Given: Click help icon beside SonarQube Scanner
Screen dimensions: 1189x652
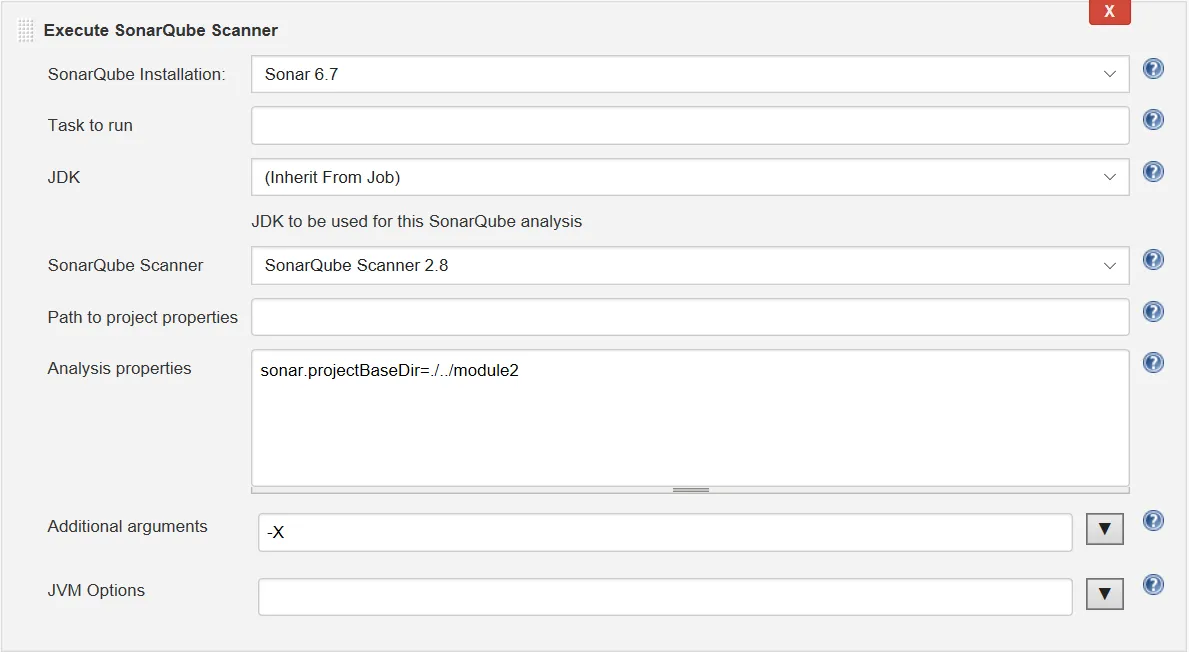Looking at the screenshot, I should pos(1153,260).
